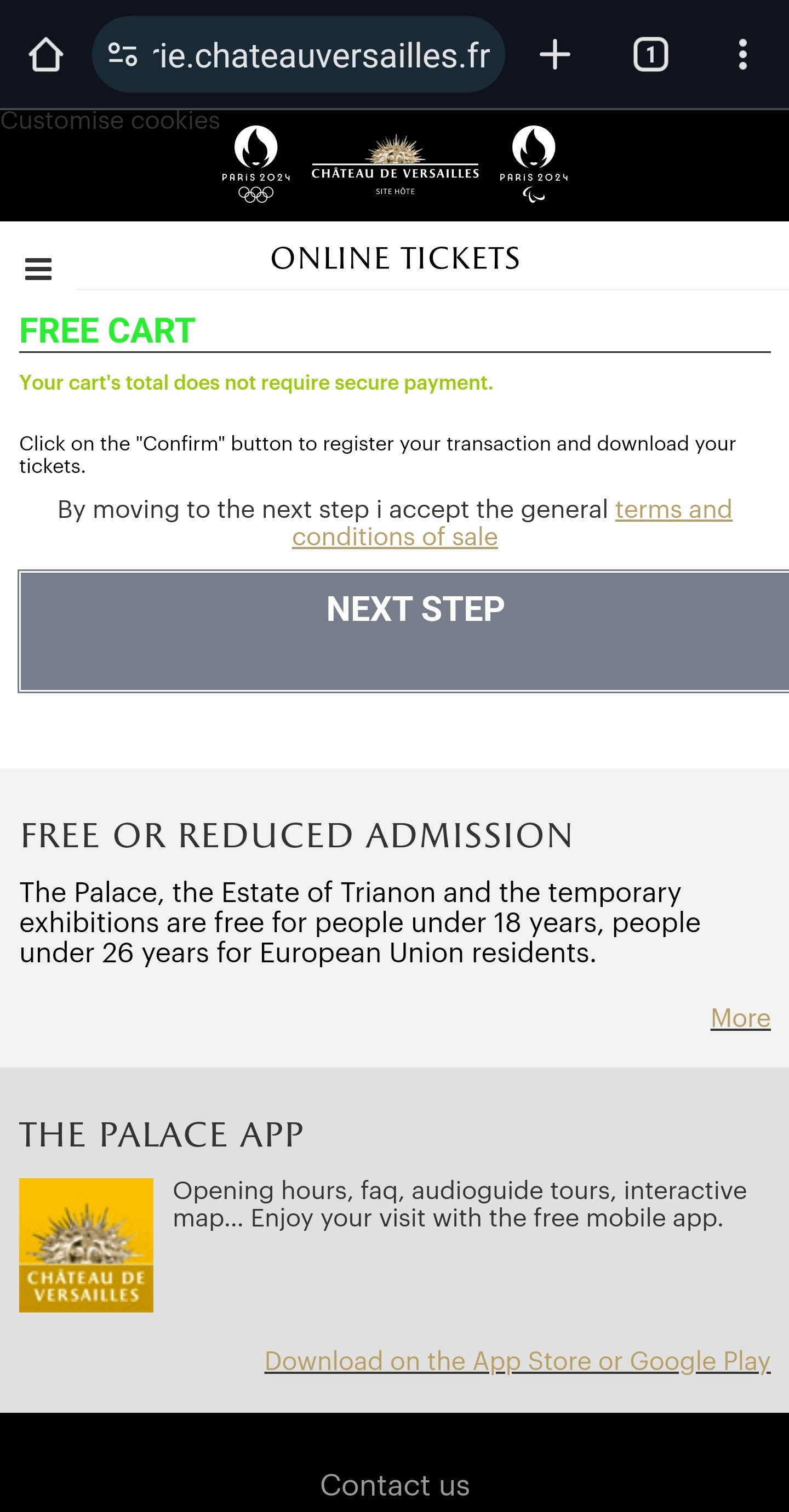Click the Paris 2024 Paralympics logo
The width and height of the screenshot is (789, 1512).
534,164
